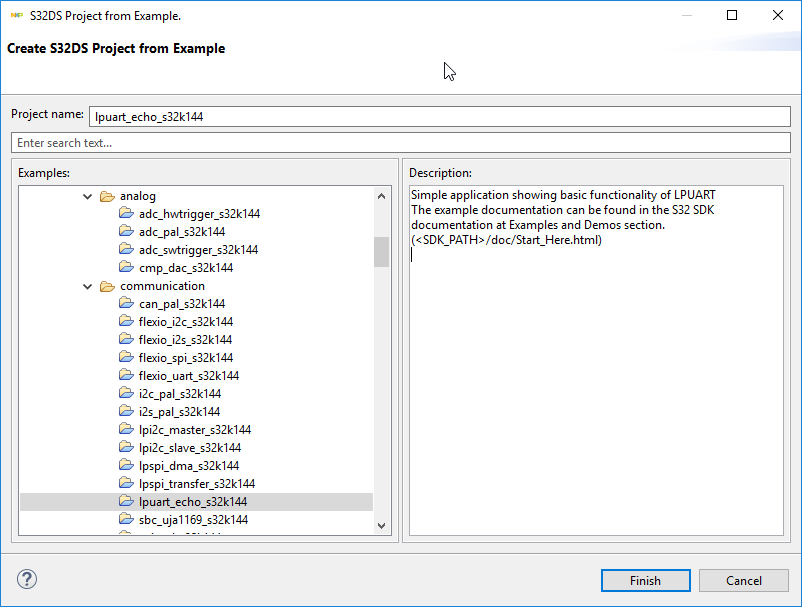Select the flexio_spi_s32k144 example
The height and width of the screenshot is (607, 802).
click(x=186, y=358)
